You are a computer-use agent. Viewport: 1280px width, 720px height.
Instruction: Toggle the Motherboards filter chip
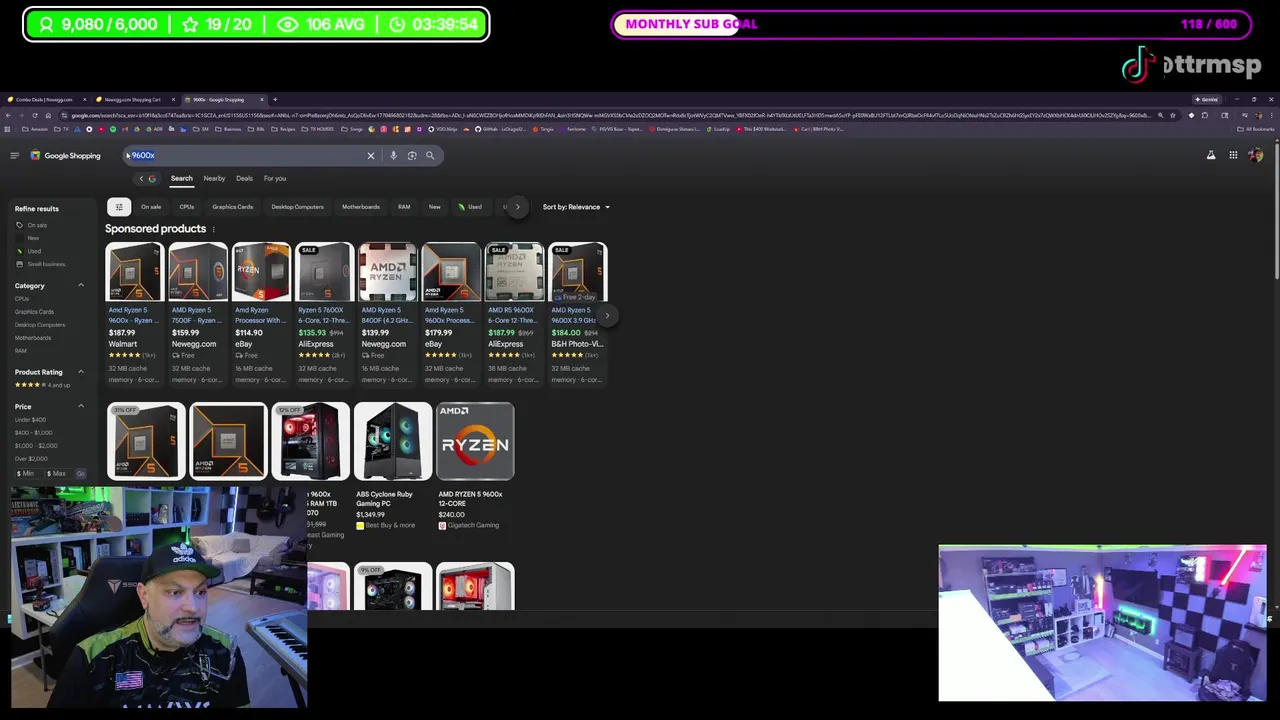coord(361,207)
